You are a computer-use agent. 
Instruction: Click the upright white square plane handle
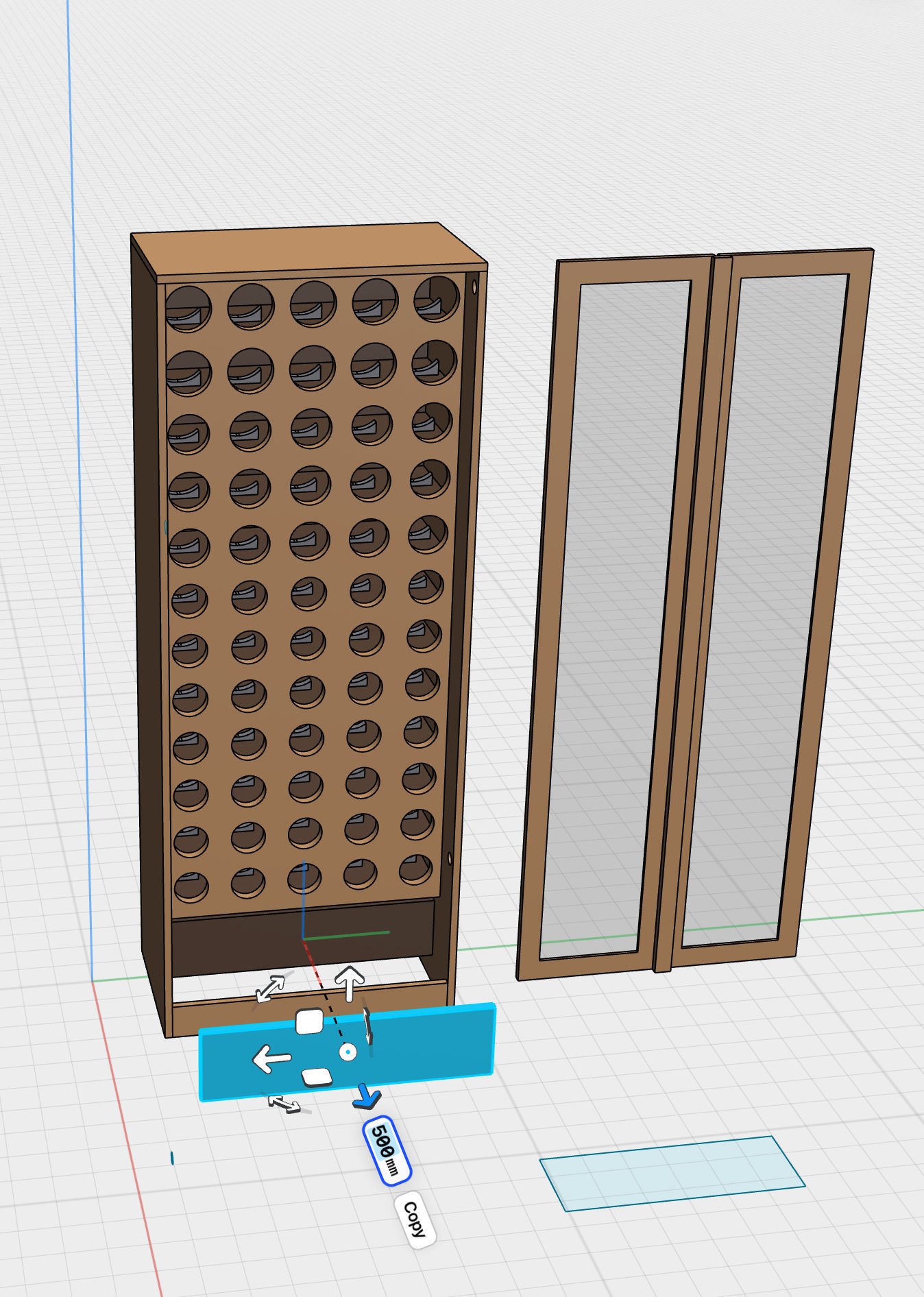[309, 1021]
